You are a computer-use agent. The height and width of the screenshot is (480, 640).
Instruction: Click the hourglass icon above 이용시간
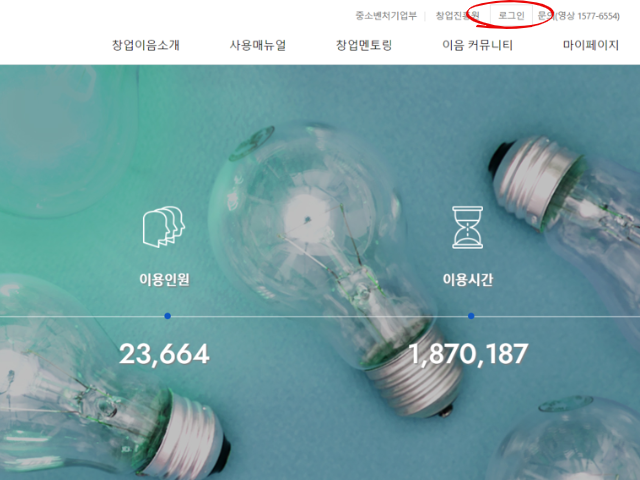[x=468, y=227]
